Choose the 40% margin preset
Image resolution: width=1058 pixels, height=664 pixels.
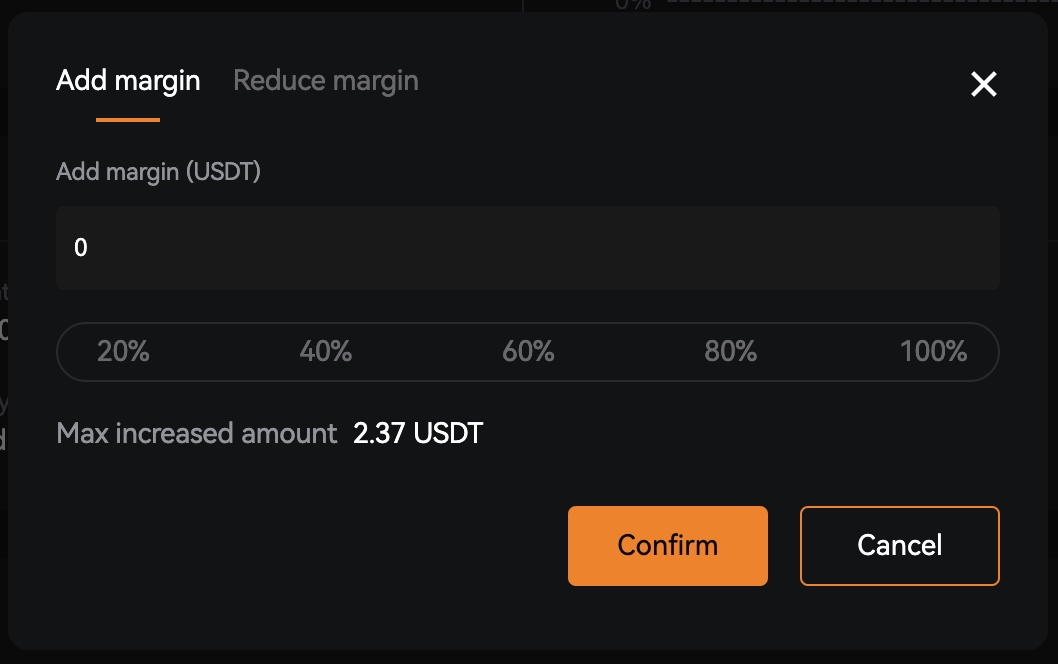click(326, 352)
